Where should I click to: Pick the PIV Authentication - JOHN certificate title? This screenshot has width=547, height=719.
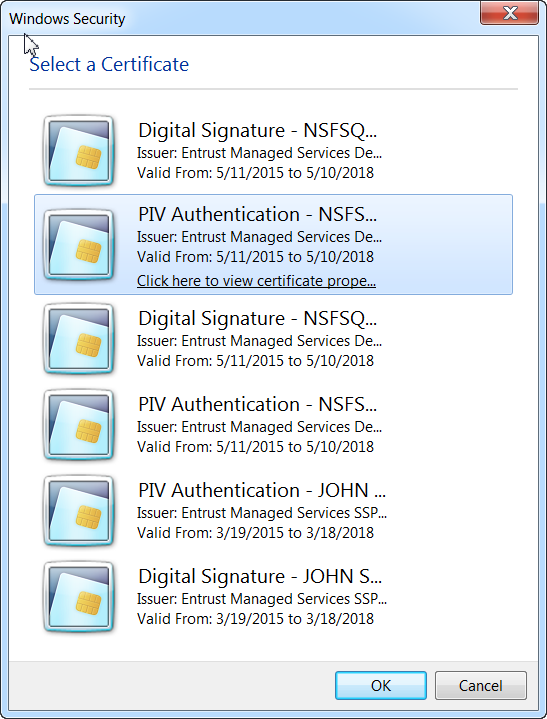(x=262, y=491)
